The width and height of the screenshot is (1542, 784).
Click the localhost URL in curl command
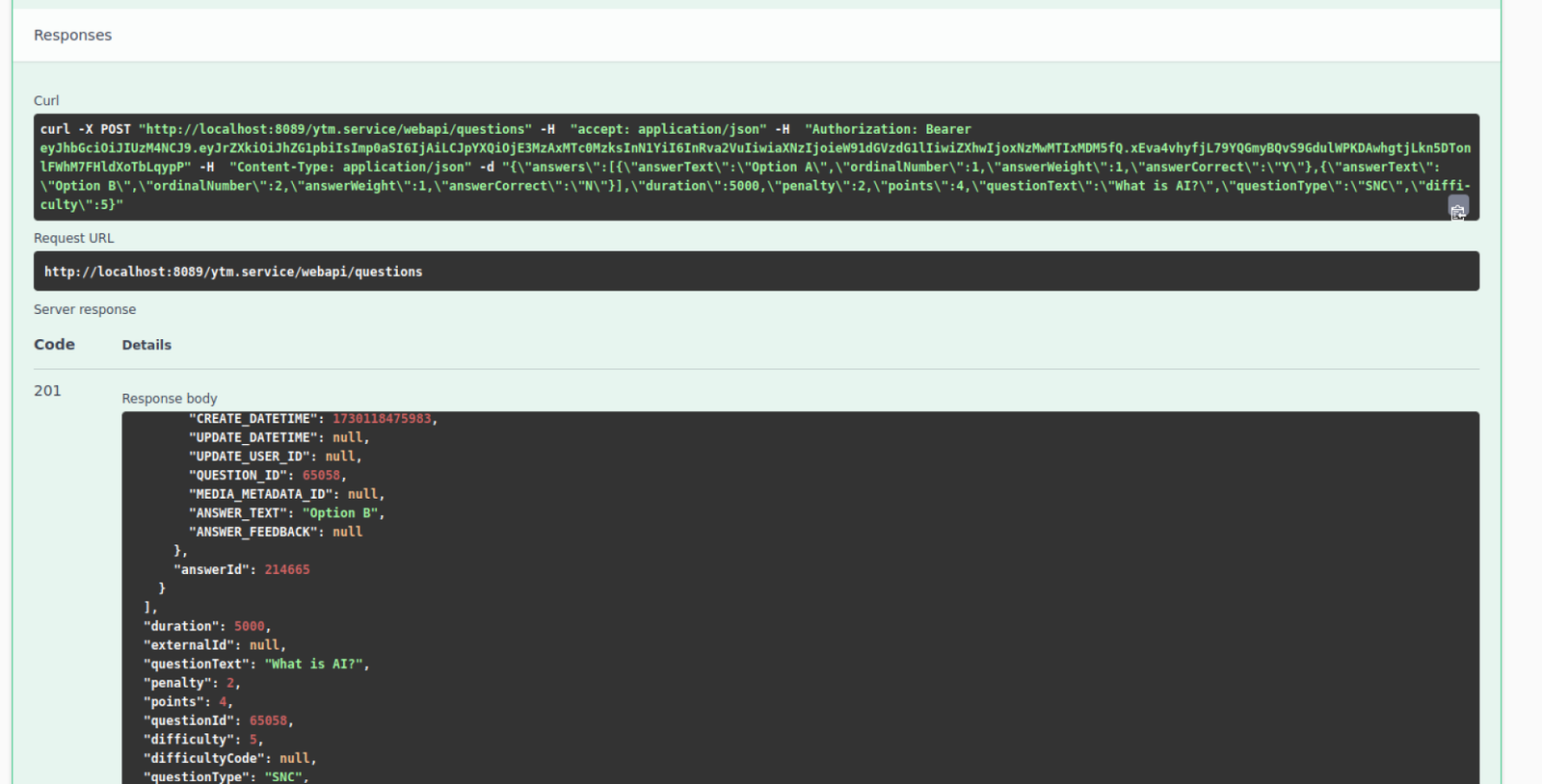(334, 129)
